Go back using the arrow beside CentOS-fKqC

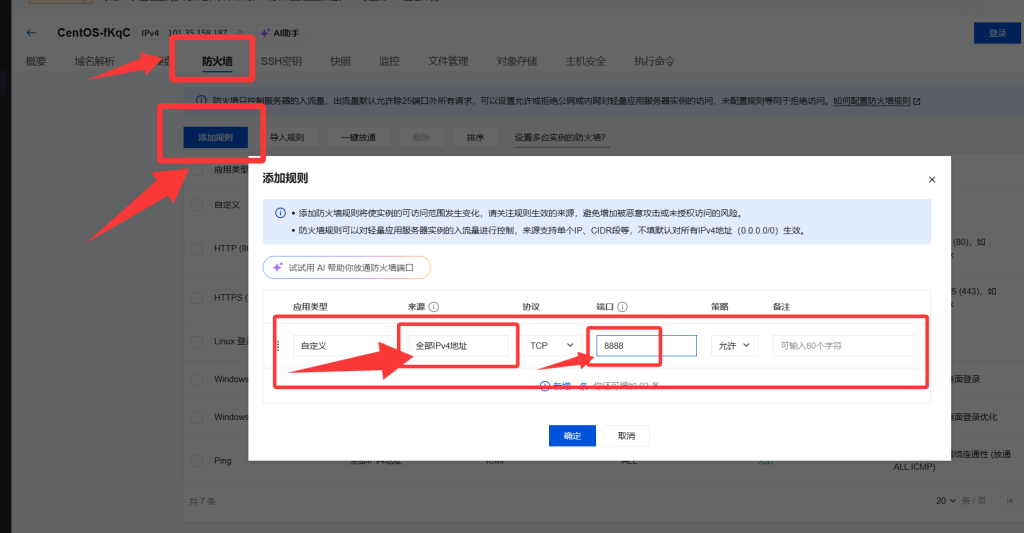click(31, 33)
